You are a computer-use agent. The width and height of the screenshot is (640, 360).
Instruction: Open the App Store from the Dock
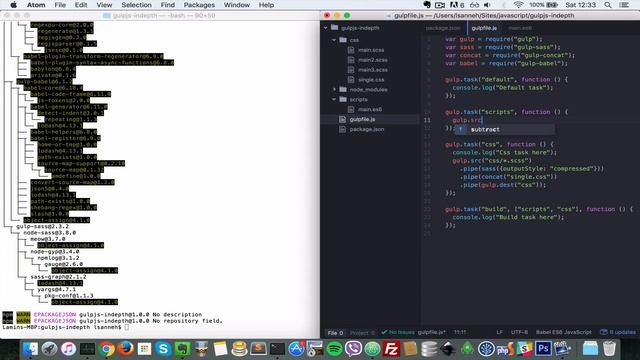[x=296, y=349]
